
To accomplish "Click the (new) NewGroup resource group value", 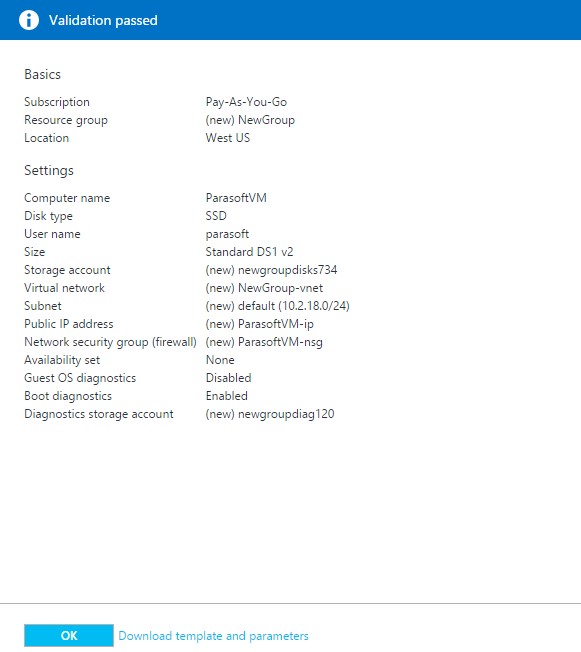I will point(250,120).
